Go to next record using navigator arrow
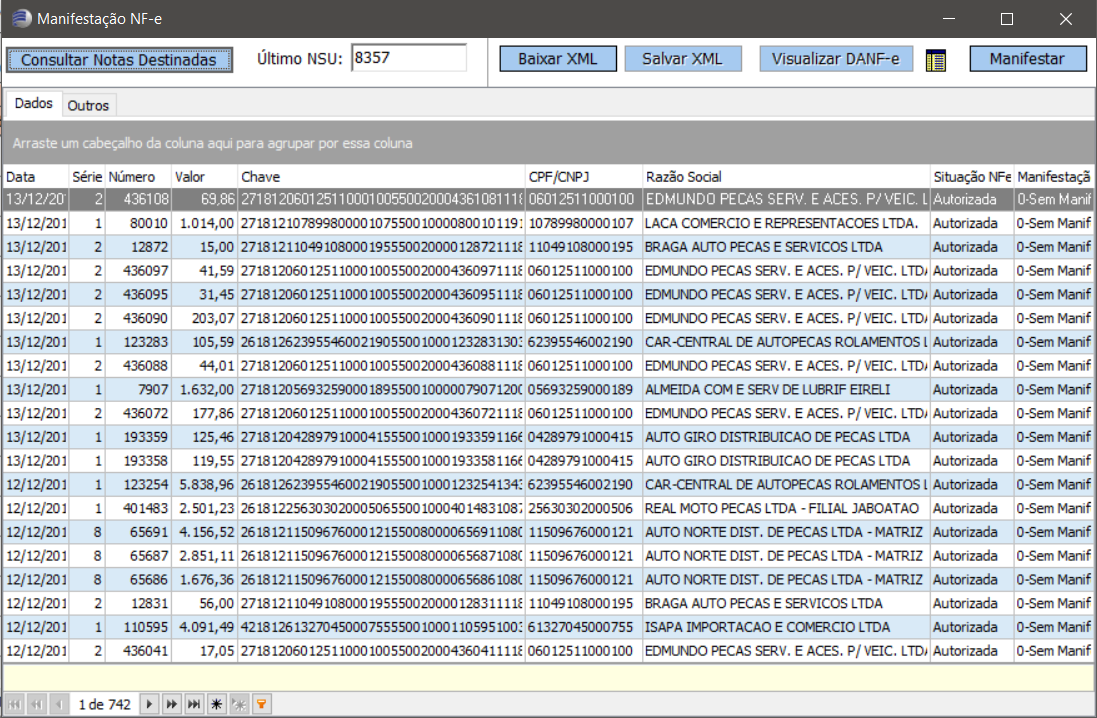Image resolution: width=1097 pixels, height=718 pixels. [149, 704]
